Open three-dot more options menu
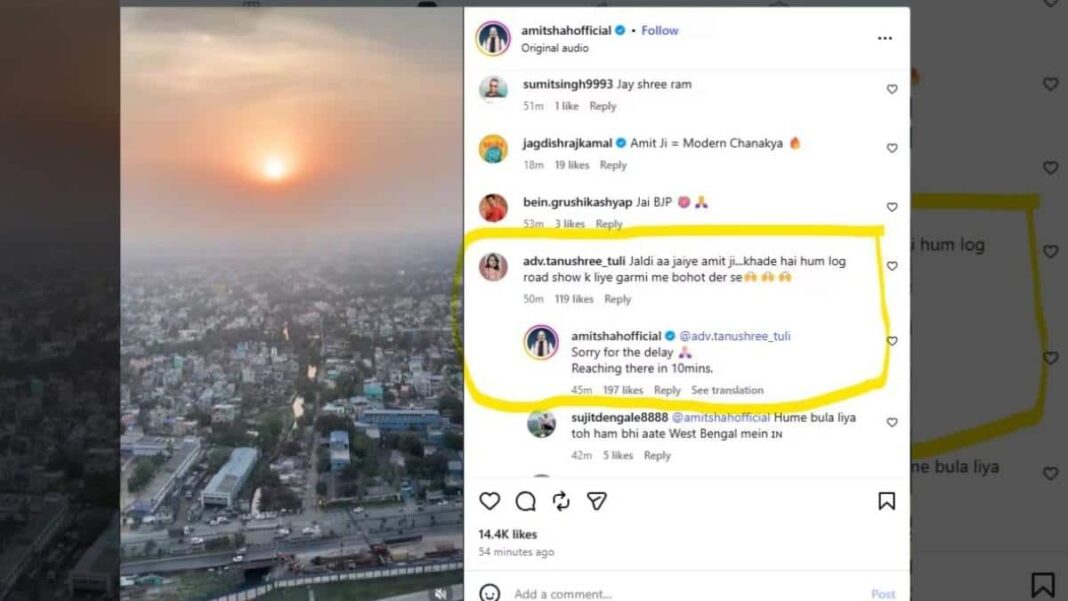The image size is (1068, 601). (x=885, y=38)
